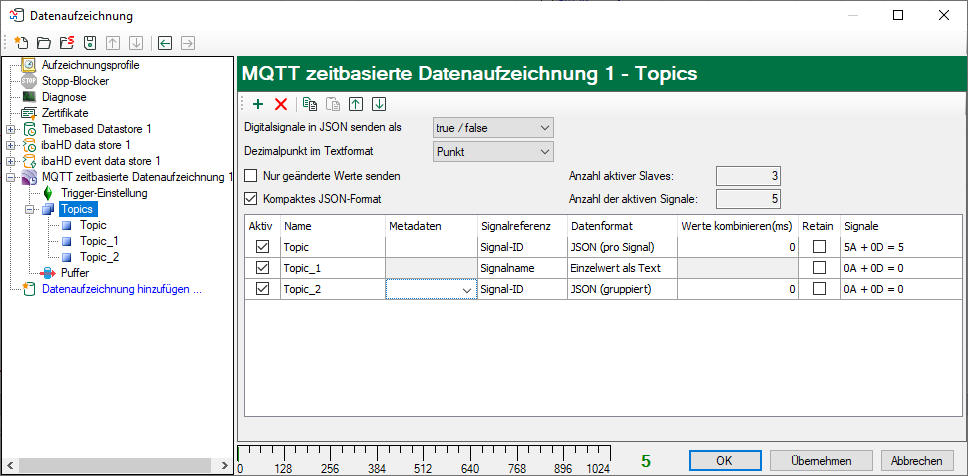Enable Retain checkbox for Topic_1 row
968x476 pixels.
(819, 268)
